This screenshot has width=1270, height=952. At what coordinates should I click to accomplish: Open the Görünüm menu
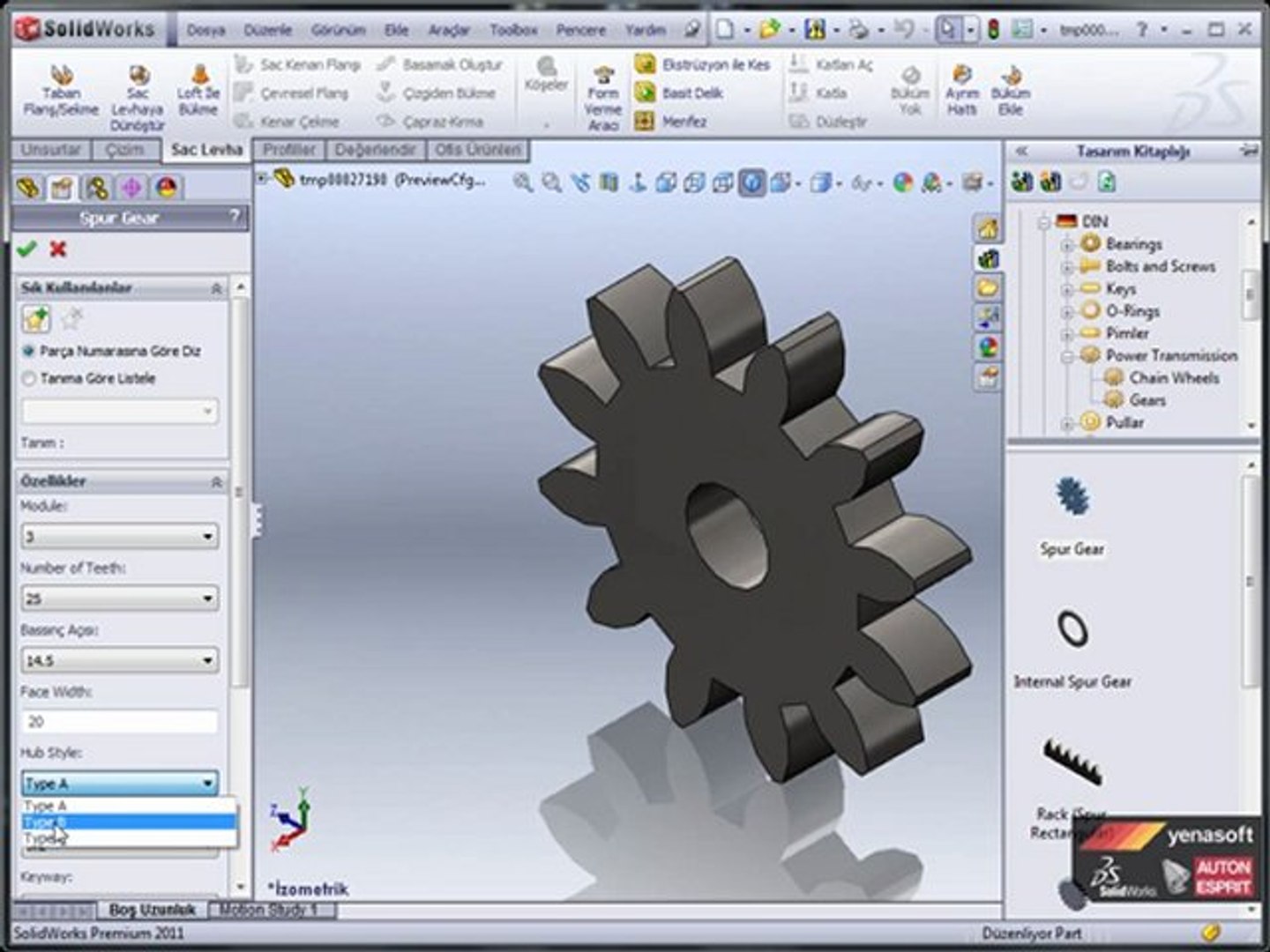click(x=338, y=30)
